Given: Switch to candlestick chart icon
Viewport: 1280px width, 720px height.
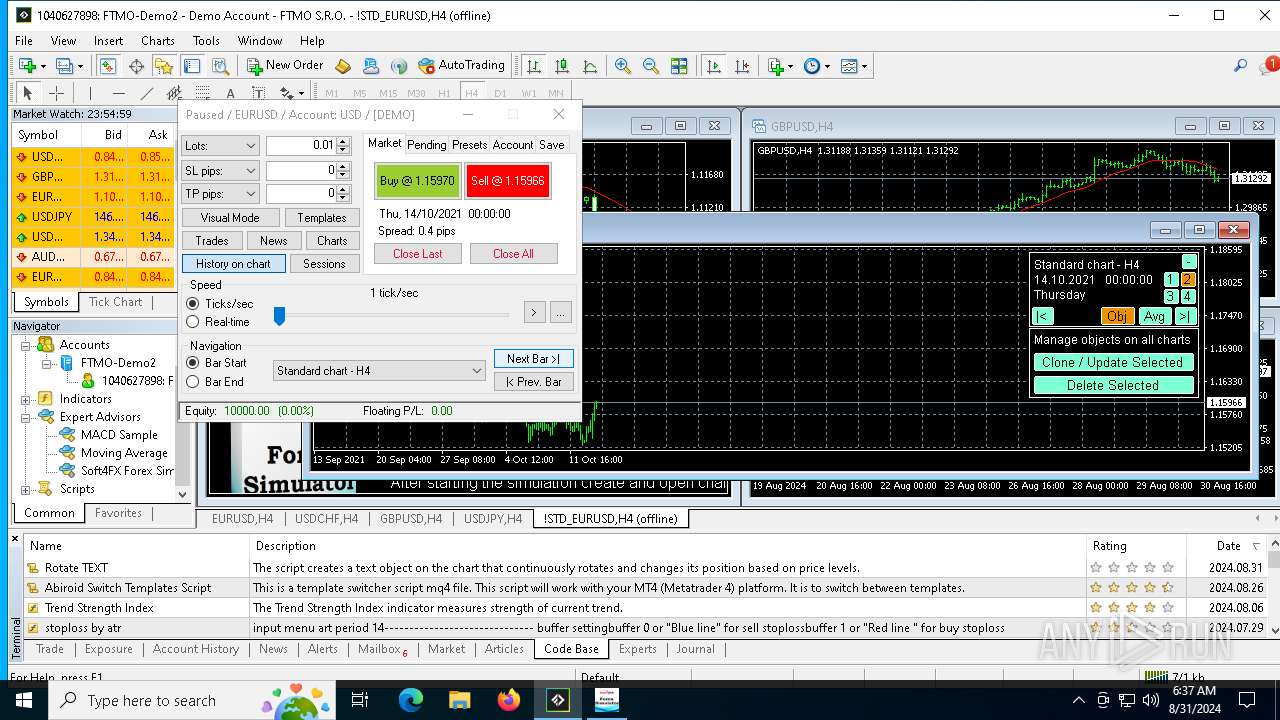Looking at the screenshot, I should click(x=562, y=66).
